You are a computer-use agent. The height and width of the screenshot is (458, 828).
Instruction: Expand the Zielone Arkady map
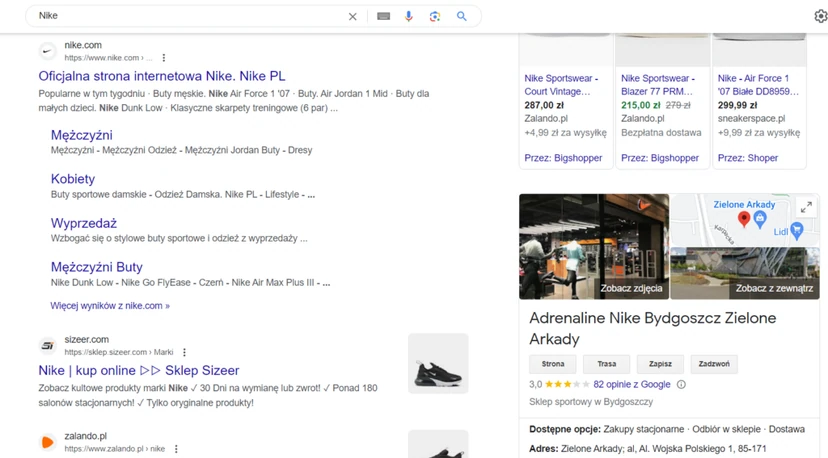pos(806,208)
